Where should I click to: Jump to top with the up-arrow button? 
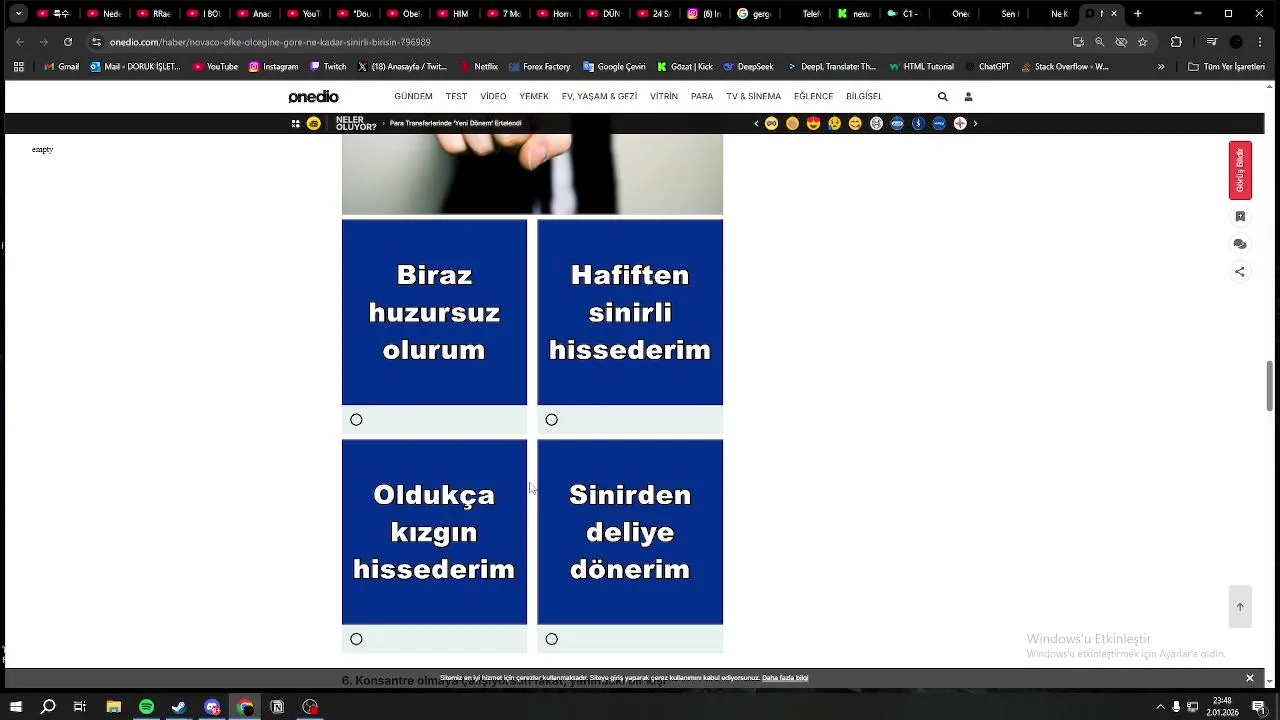pyautogui.click(x=1240, y=607)
